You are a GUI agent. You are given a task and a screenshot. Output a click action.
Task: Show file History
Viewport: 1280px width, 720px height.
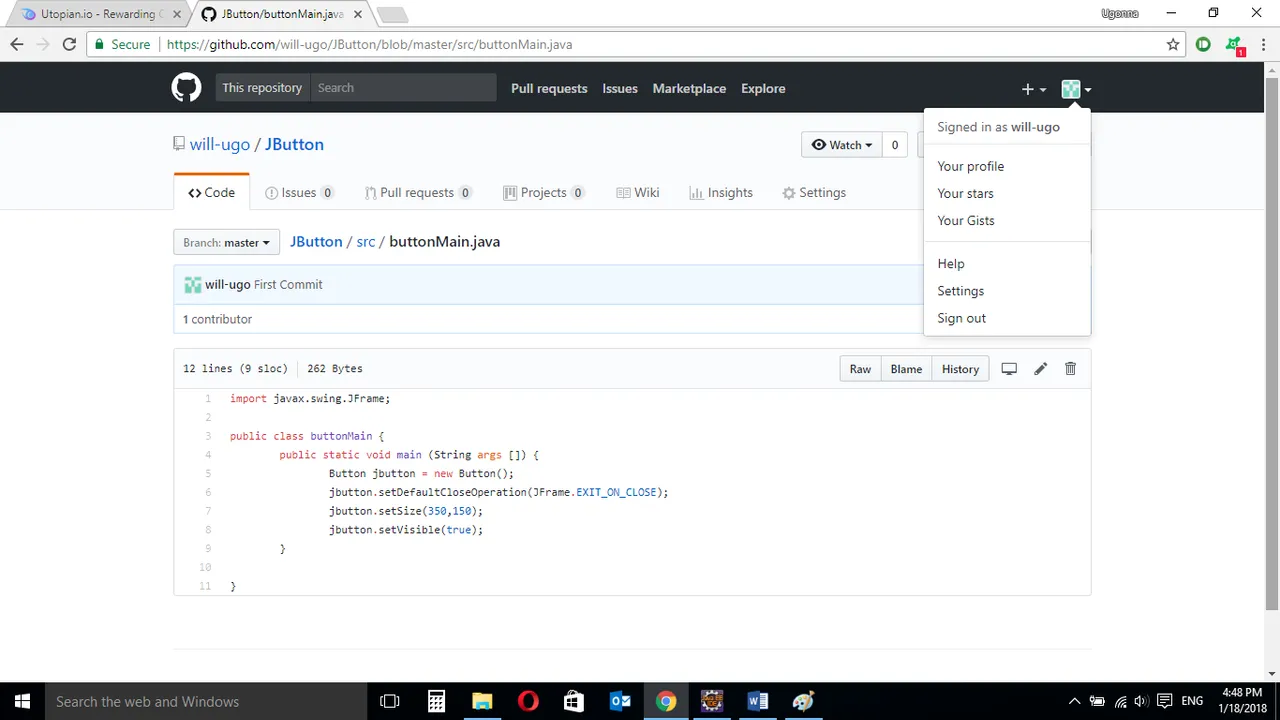click(960, 369)
